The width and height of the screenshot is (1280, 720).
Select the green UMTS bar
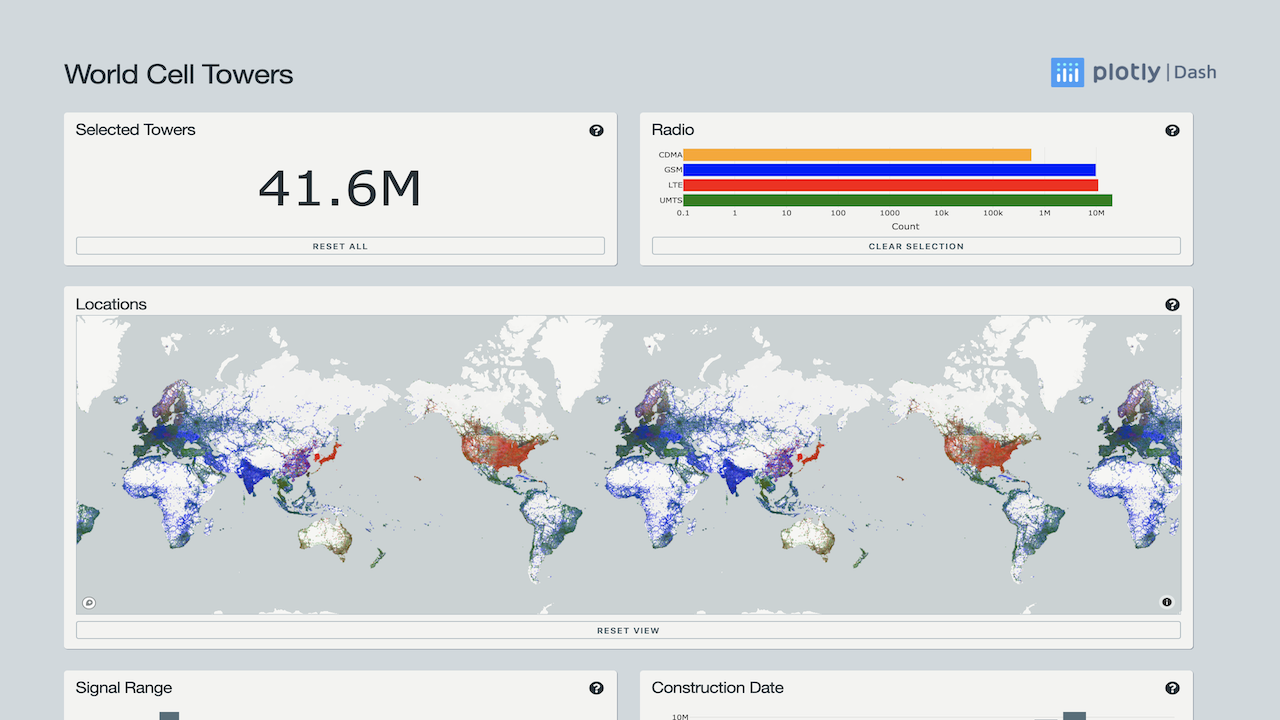[897, 200]
